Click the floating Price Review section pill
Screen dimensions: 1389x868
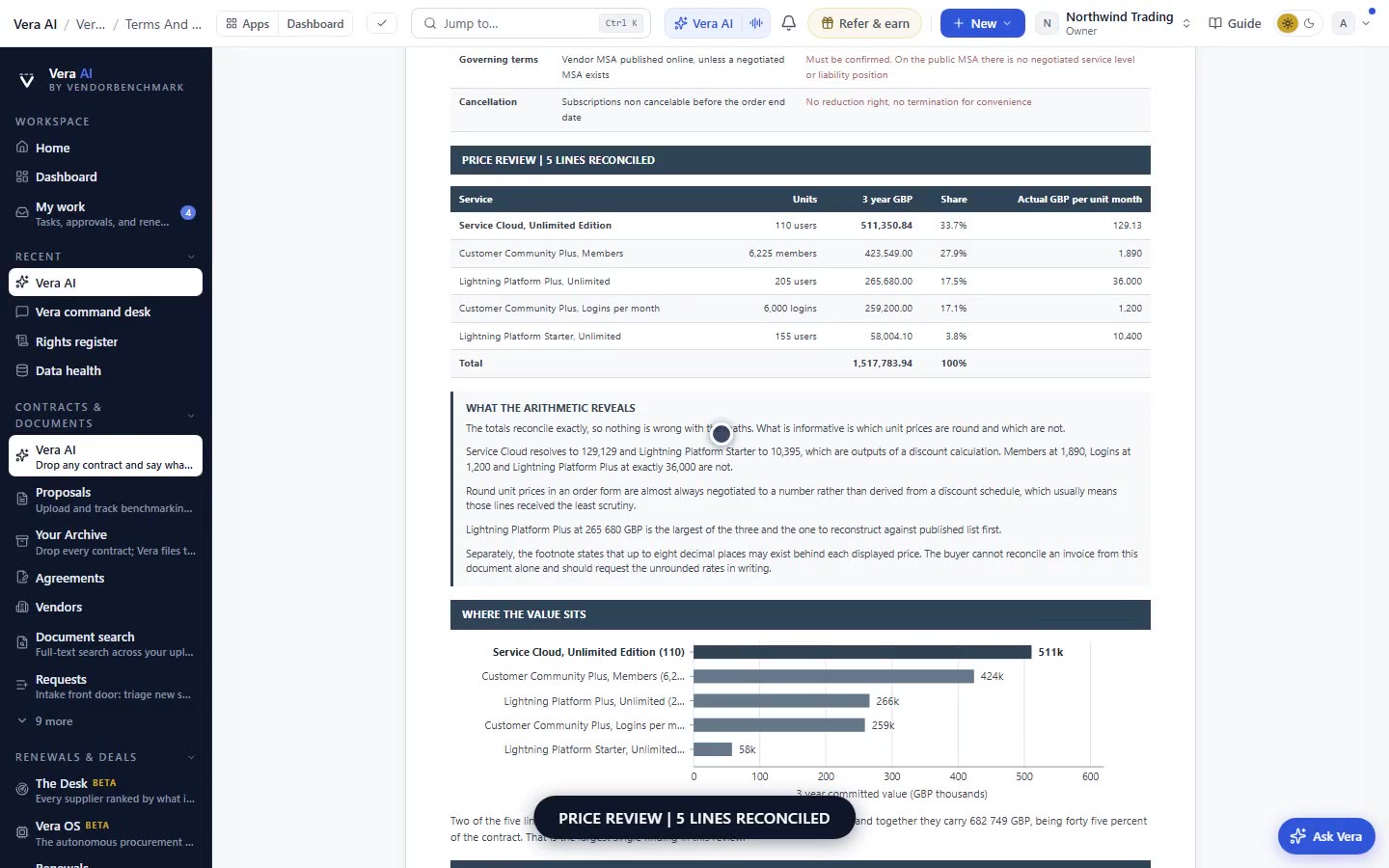pyautogui.click(x=694, y=818)
